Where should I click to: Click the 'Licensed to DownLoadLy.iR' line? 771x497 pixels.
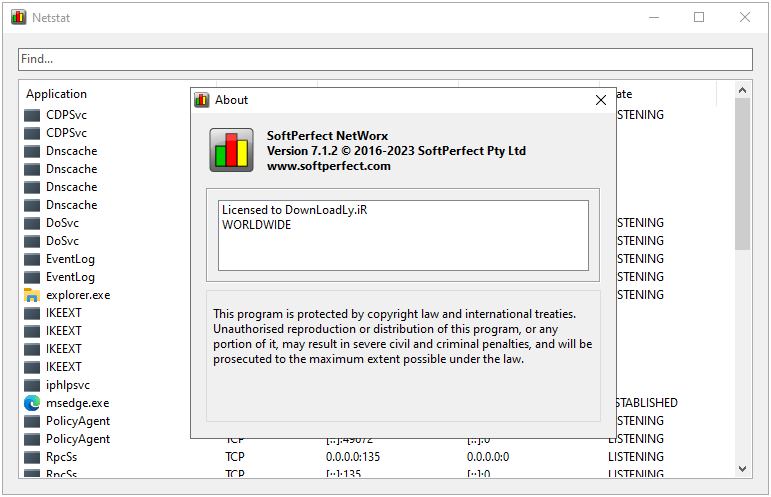point(295,210)
